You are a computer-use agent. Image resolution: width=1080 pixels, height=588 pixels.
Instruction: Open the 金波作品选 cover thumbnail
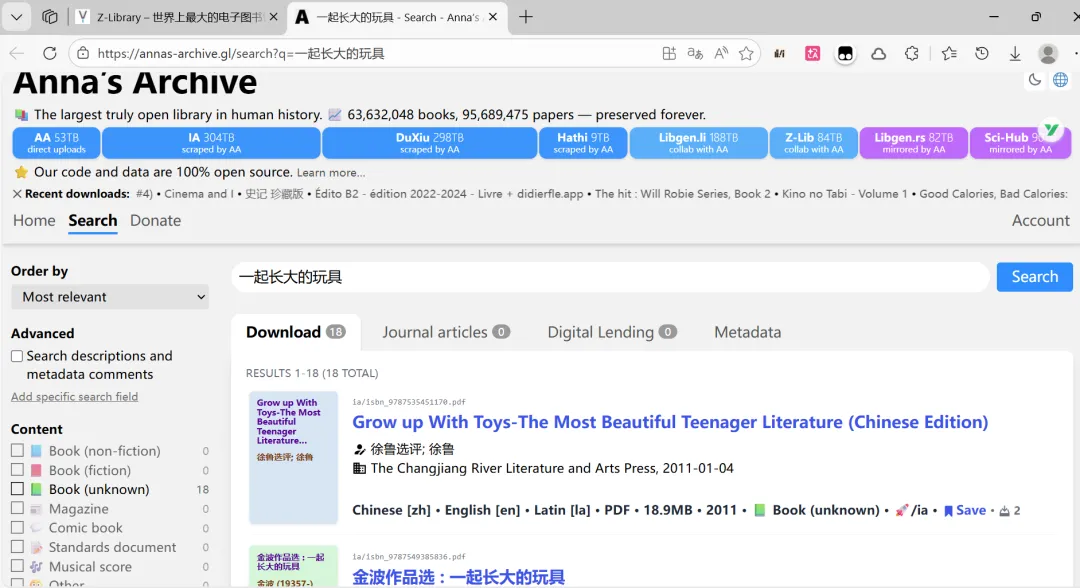point(293,567)
